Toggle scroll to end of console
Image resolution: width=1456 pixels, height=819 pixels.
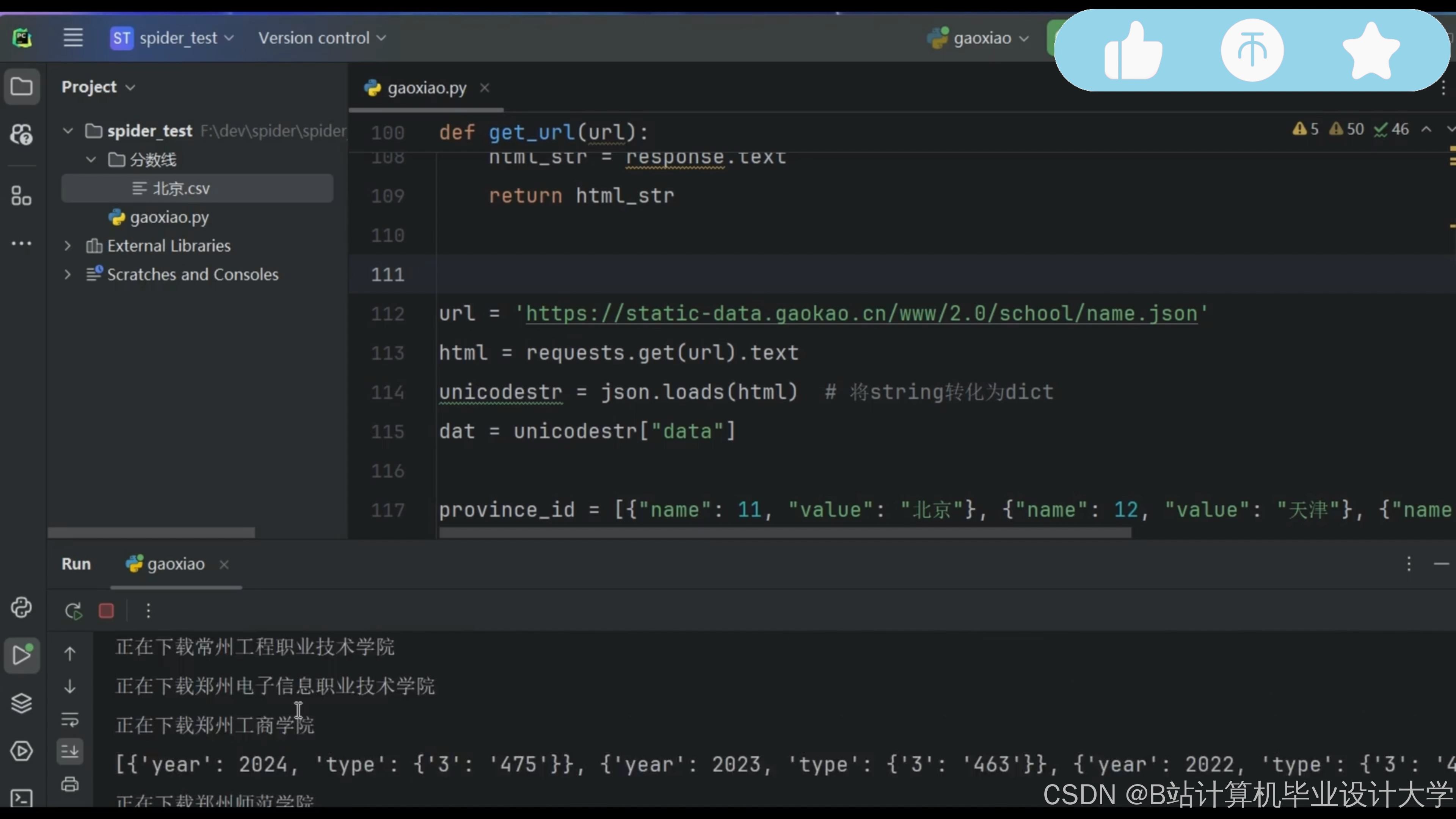[x=70, y=751]
